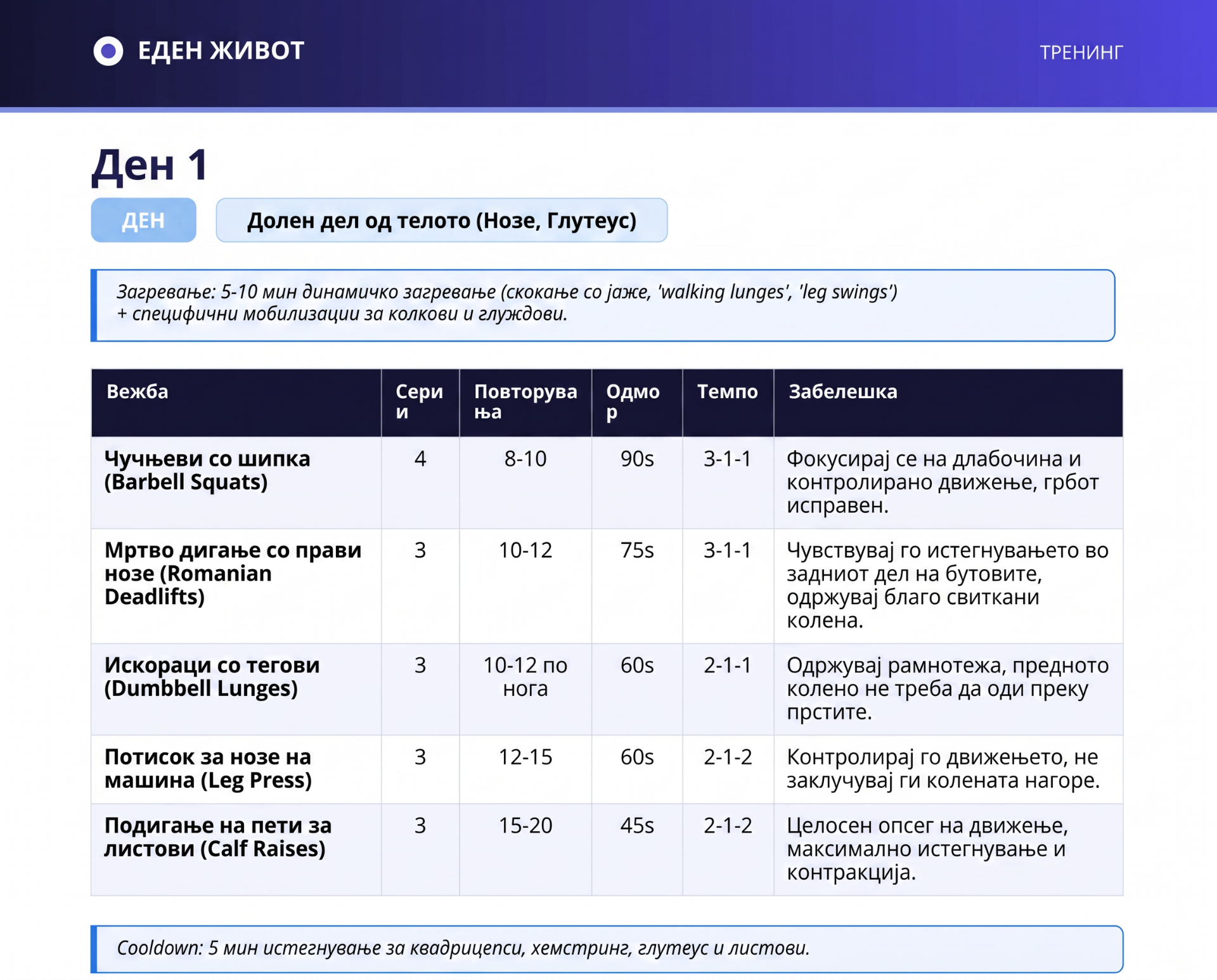Select the Повторувања column header

coord(525,403)
